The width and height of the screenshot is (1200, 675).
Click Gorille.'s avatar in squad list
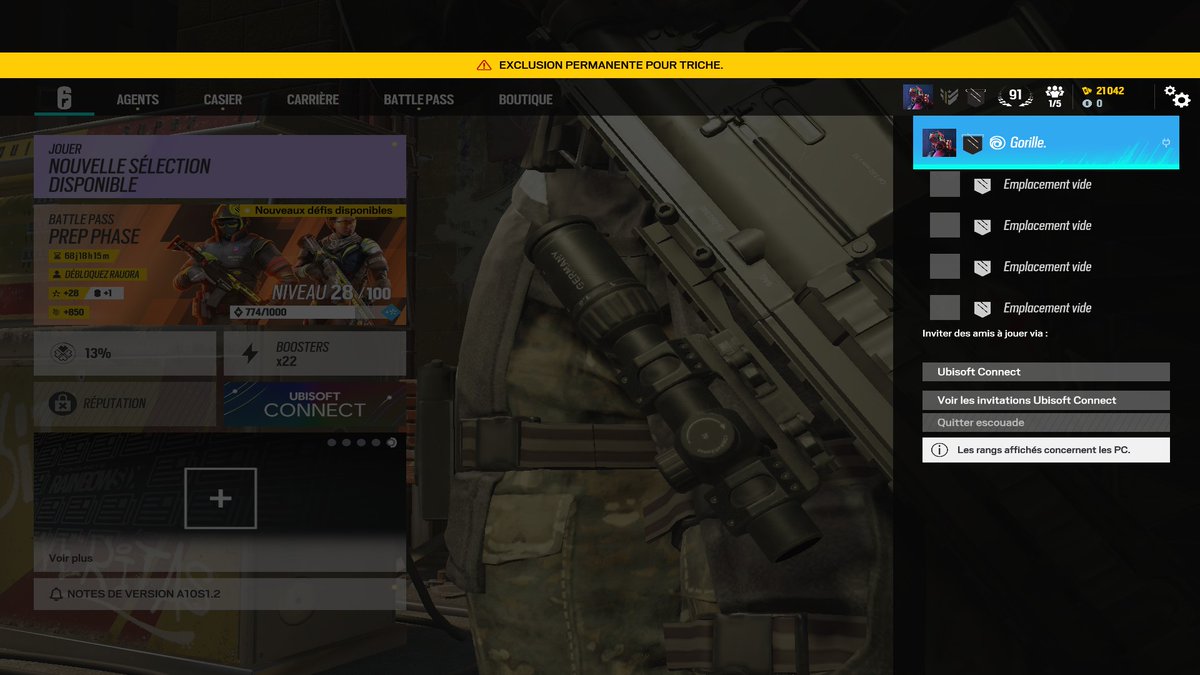(939, 143)
